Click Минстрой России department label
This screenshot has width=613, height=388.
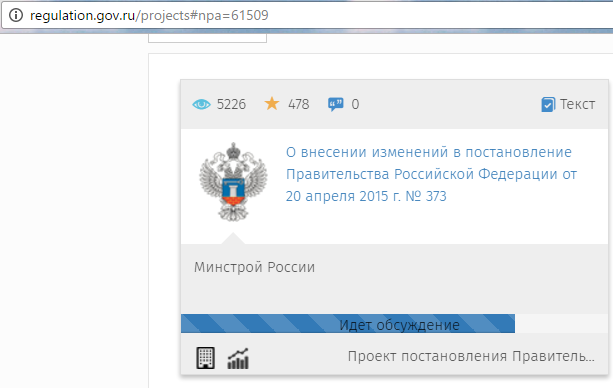tap(255, 267)
